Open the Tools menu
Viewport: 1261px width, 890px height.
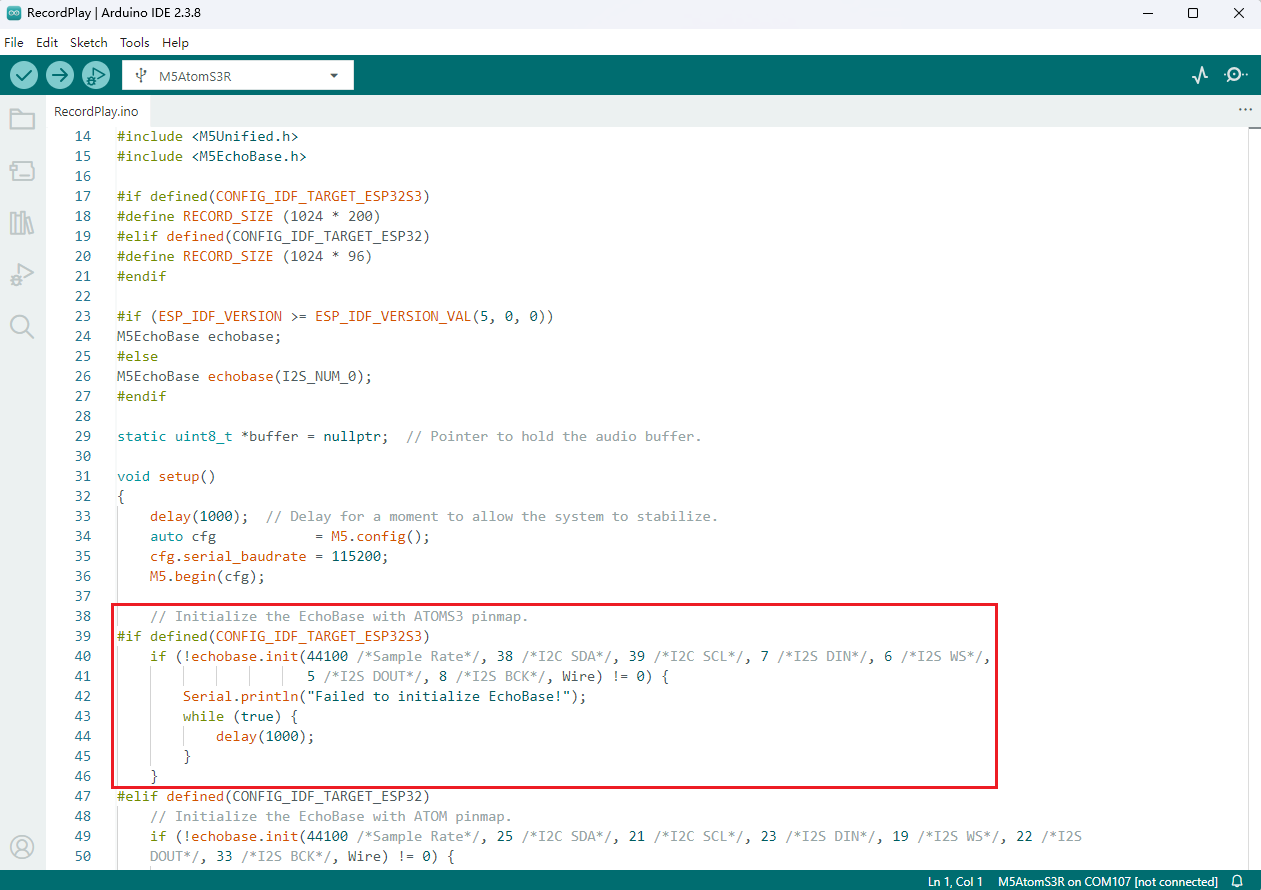(x=134, y=43)
